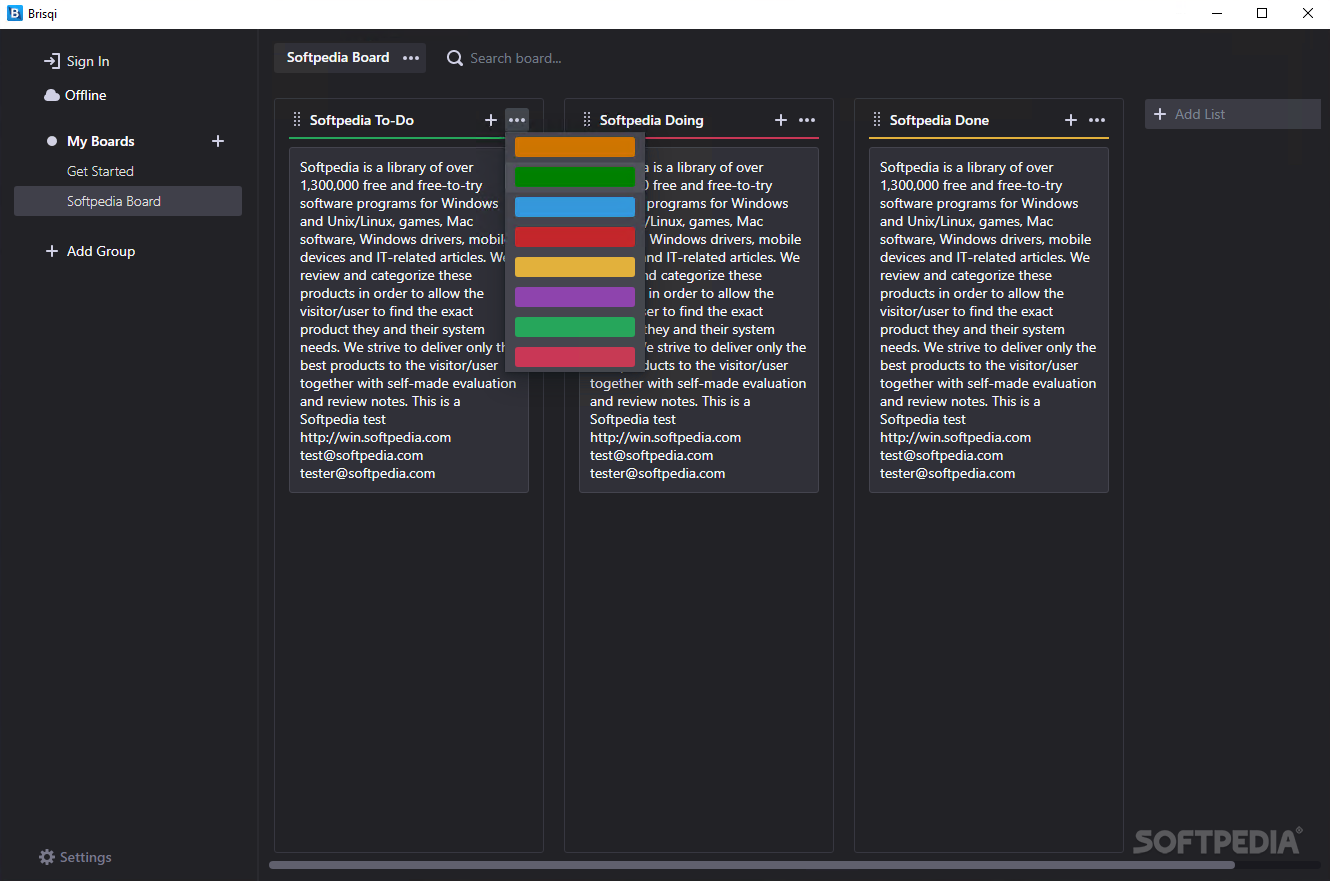
Task: Grab the Softpedia Doing drag handle
Action: (x=587, y=120)
